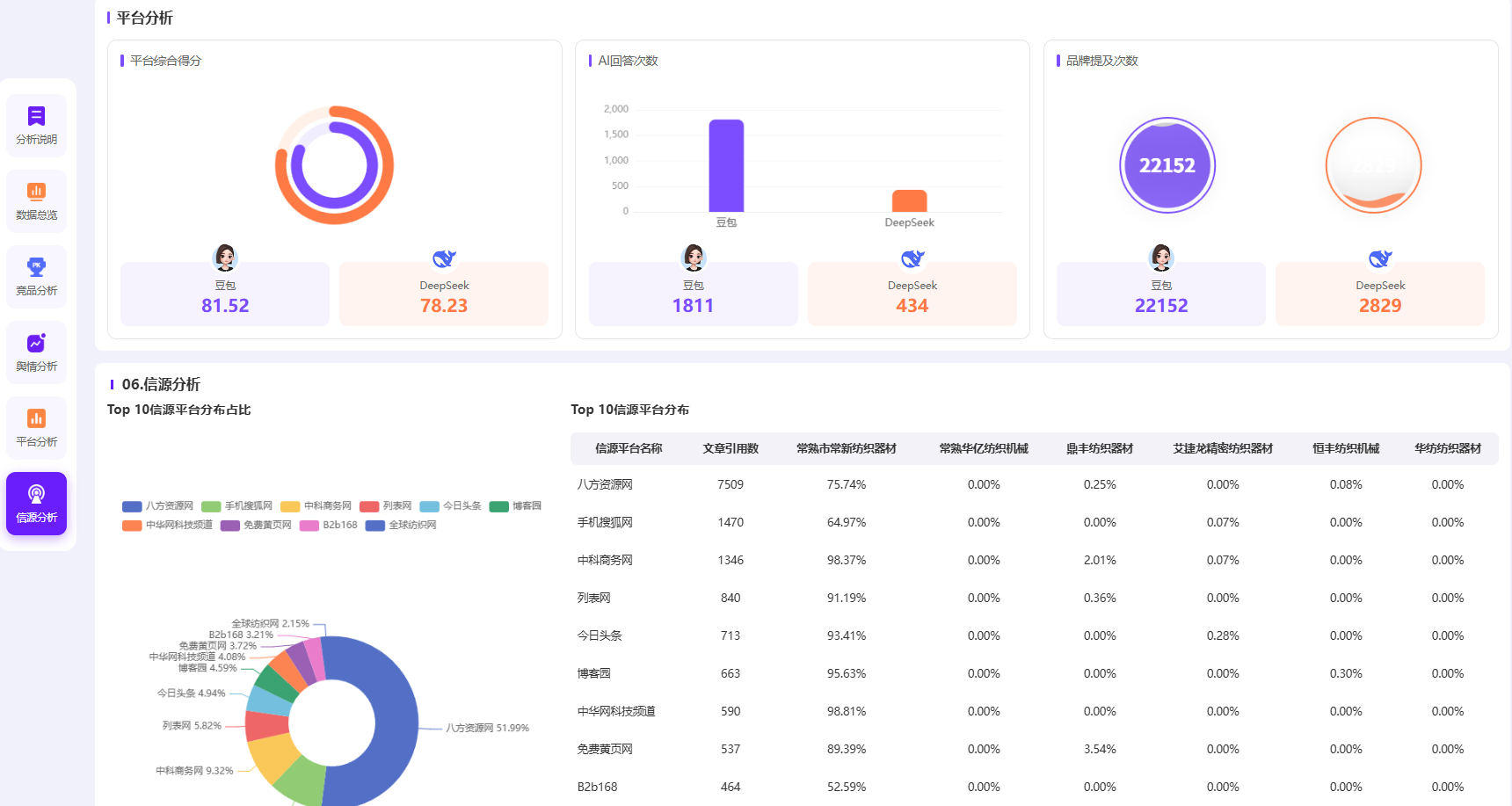
Task: Click the DeepSeek score value 78.23
Action: (x=444, y=306)
